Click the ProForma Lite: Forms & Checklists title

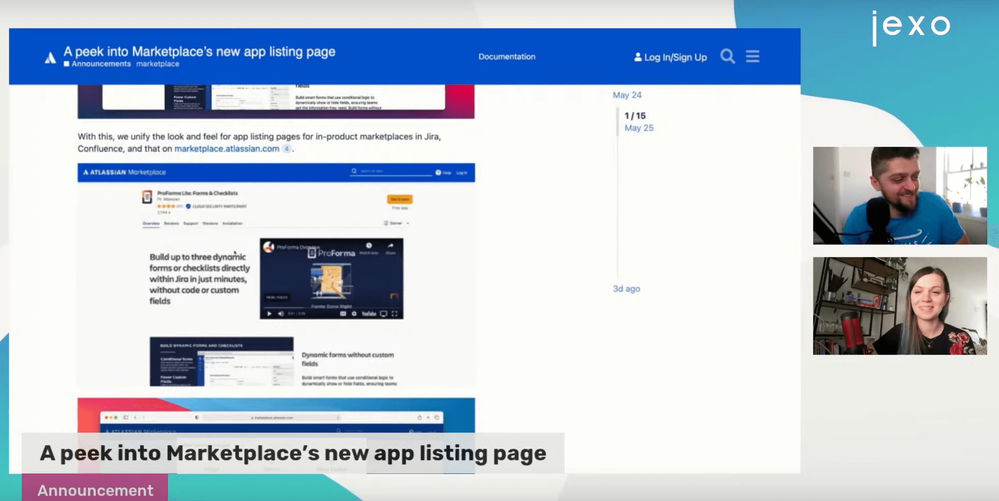[x=198, y=193]
